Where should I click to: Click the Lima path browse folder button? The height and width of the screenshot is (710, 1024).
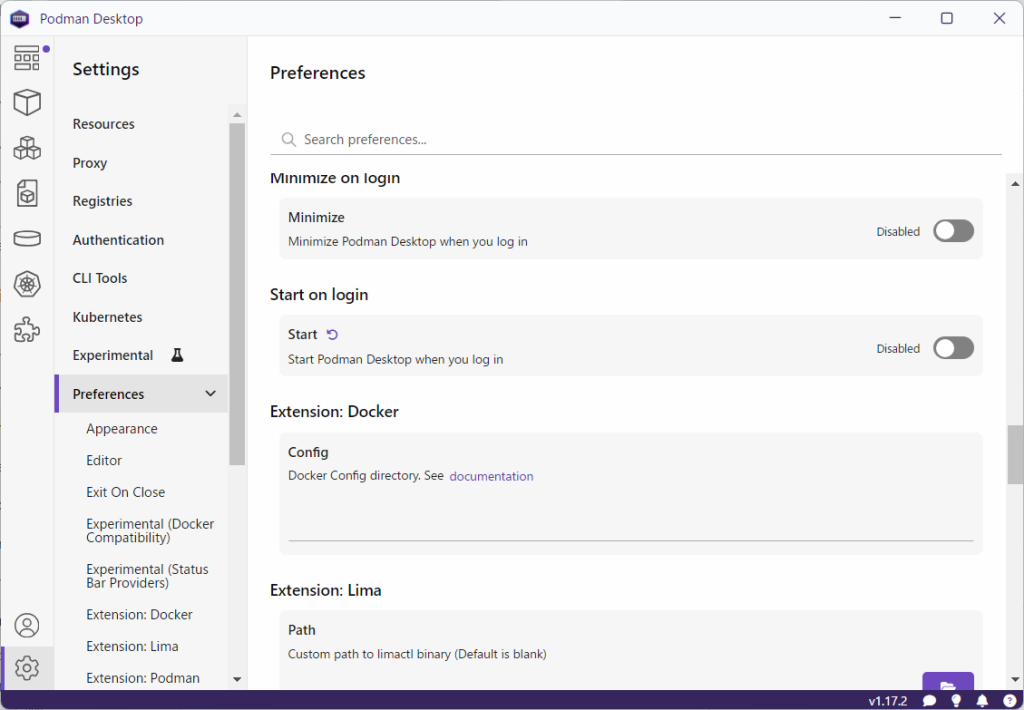(x=947, y=683)
